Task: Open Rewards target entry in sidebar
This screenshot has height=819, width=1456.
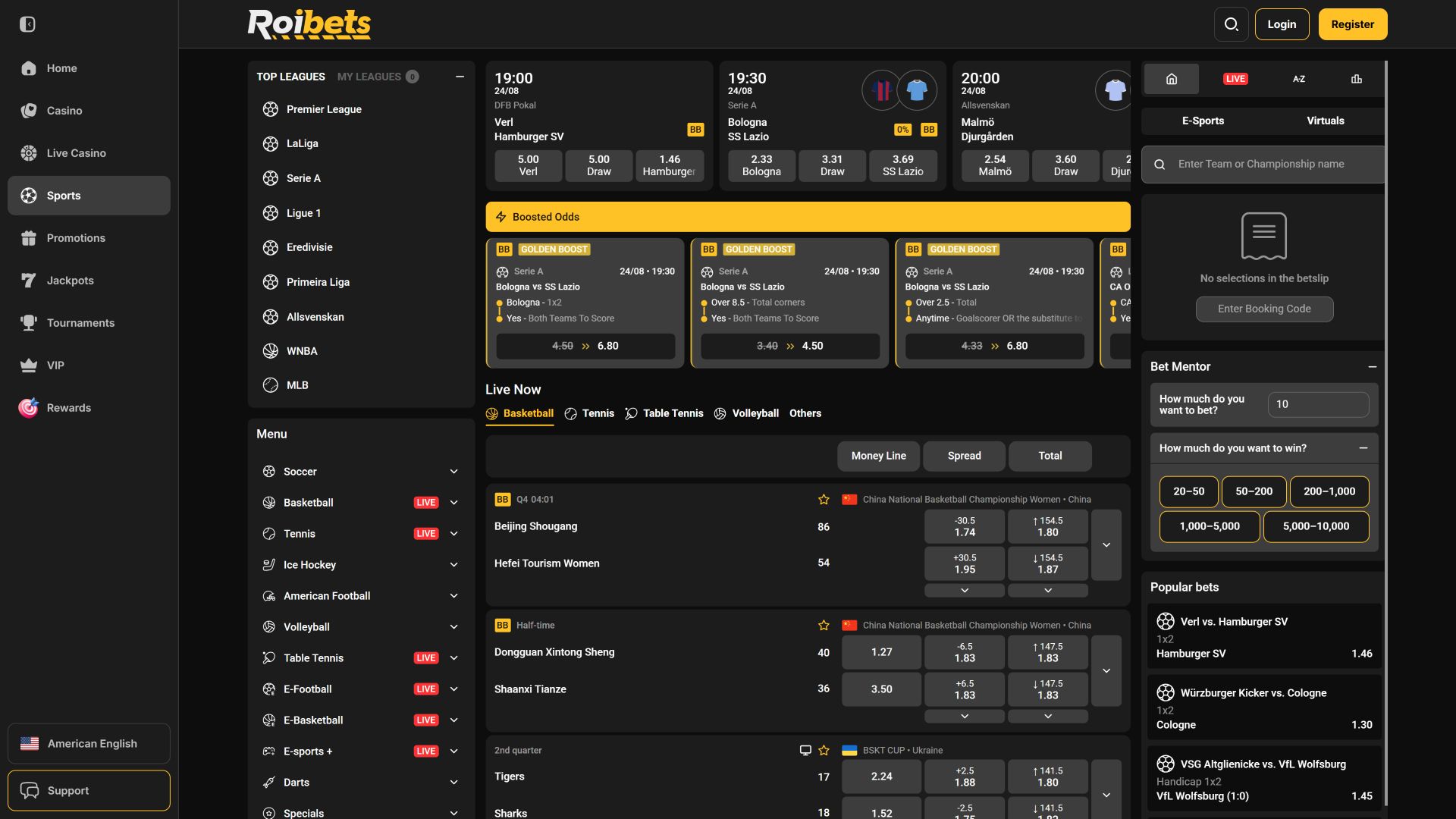Action: pos(89,408)
